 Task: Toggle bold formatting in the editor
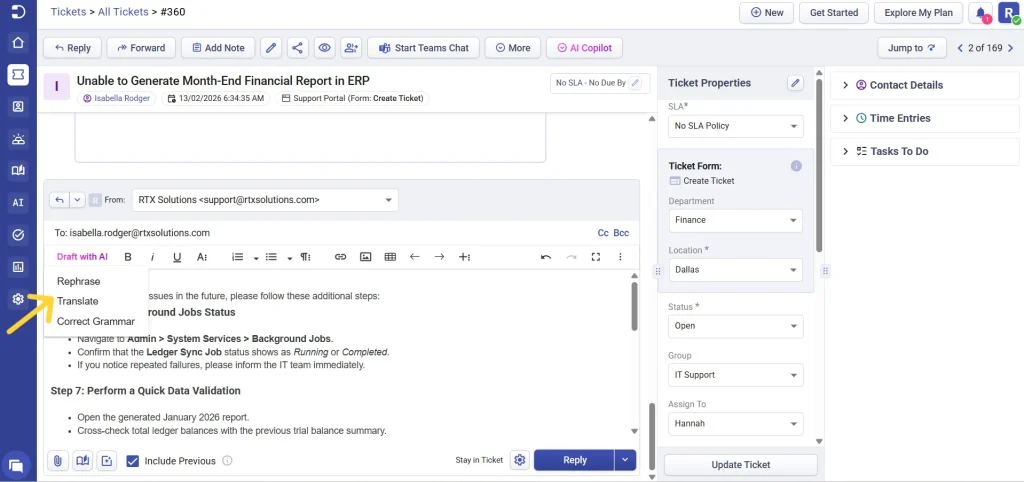tap(128, 257)
